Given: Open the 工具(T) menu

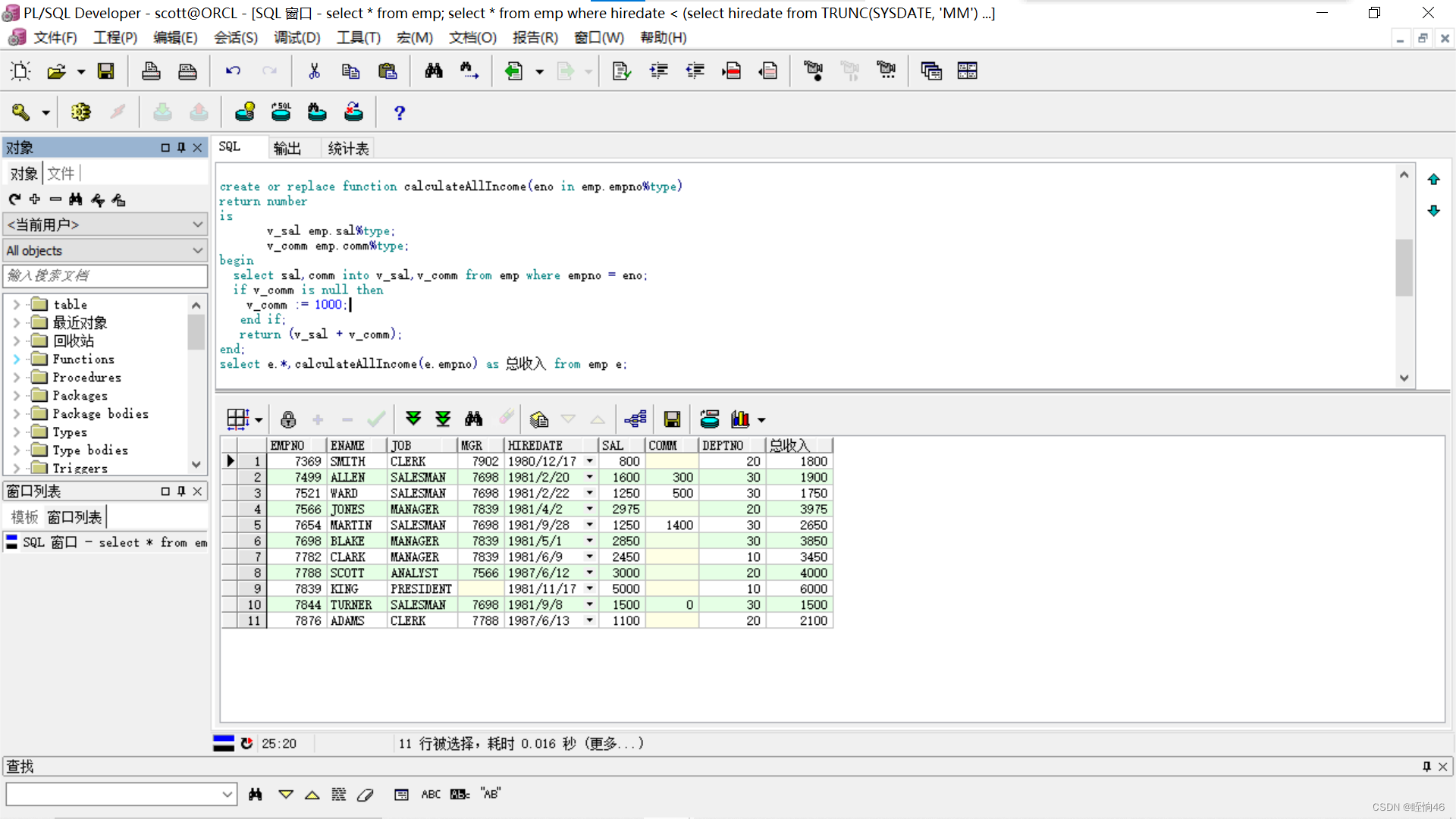Looking at the screenshot, I should pyautogui.click(x=358, y=37).
